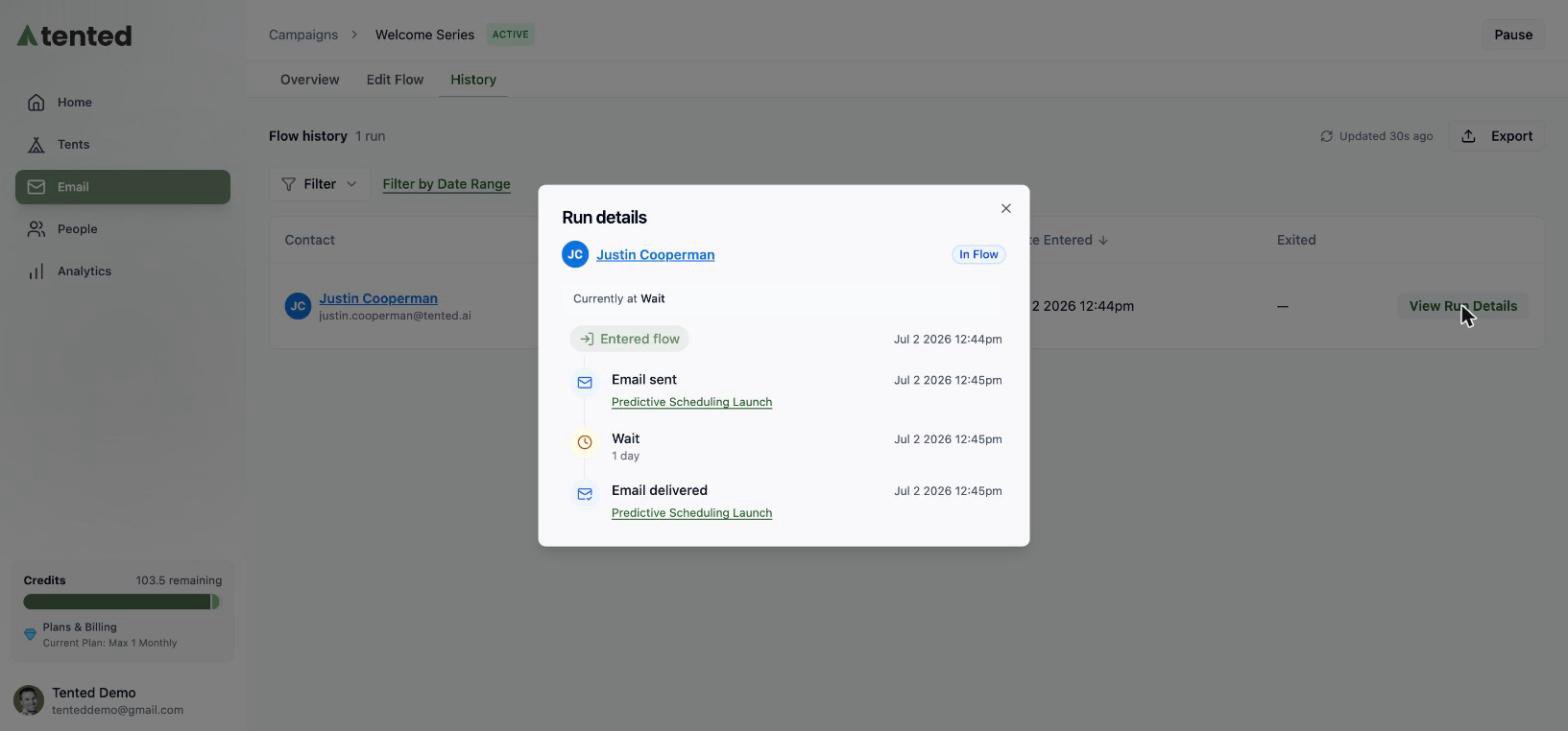Click the Plans & Billing link
1568x731 pixels.
pos(80,627)
